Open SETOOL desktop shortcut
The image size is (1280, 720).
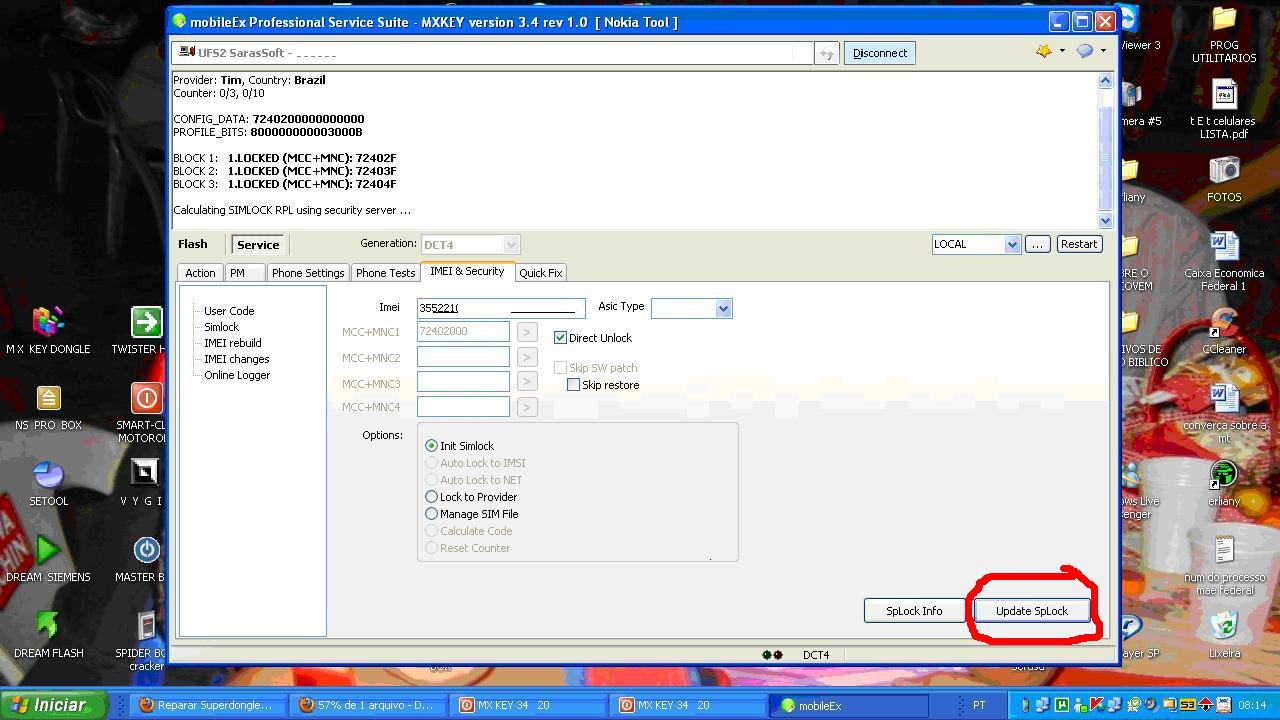pyautogui.click(x=48, y=482)
